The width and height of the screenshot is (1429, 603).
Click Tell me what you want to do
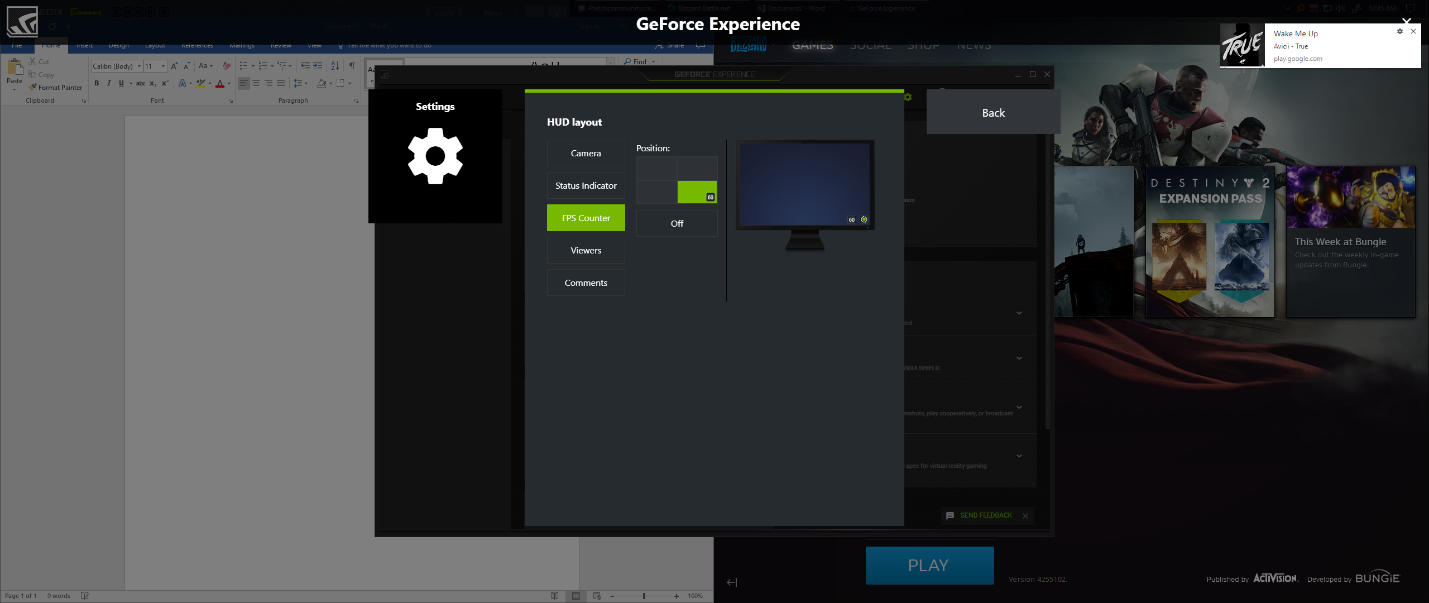pos(384,45)
